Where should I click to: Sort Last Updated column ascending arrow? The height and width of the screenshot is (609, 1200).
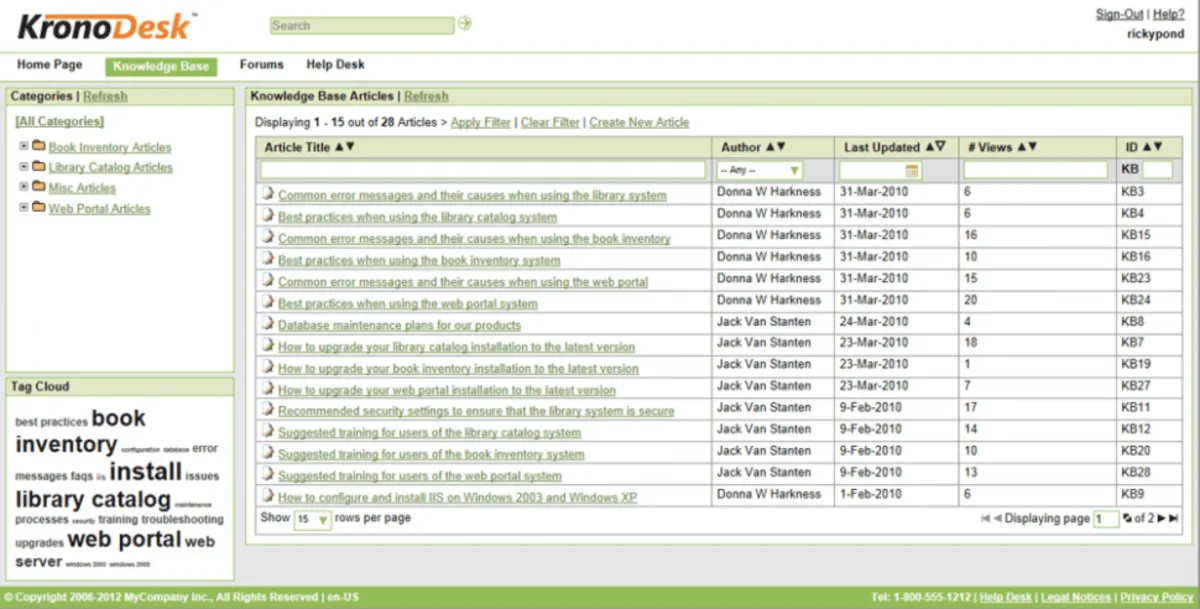click(929, 147)
